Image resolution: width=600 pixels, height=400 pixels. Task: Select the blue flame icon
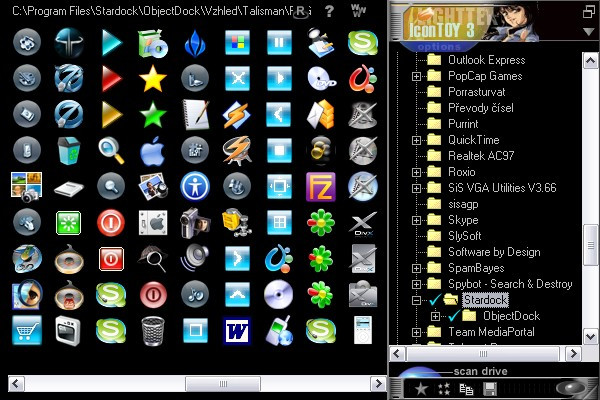click(x=195, y=43)
